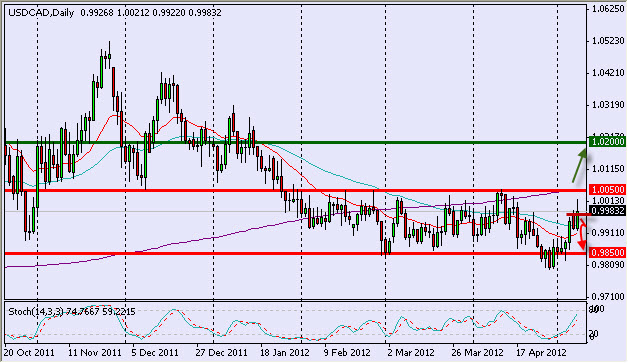The height and width of the screenshot is (363, 628).
Task: Click the 2 Mar 2012 date label
Action: tap(410, 353)
